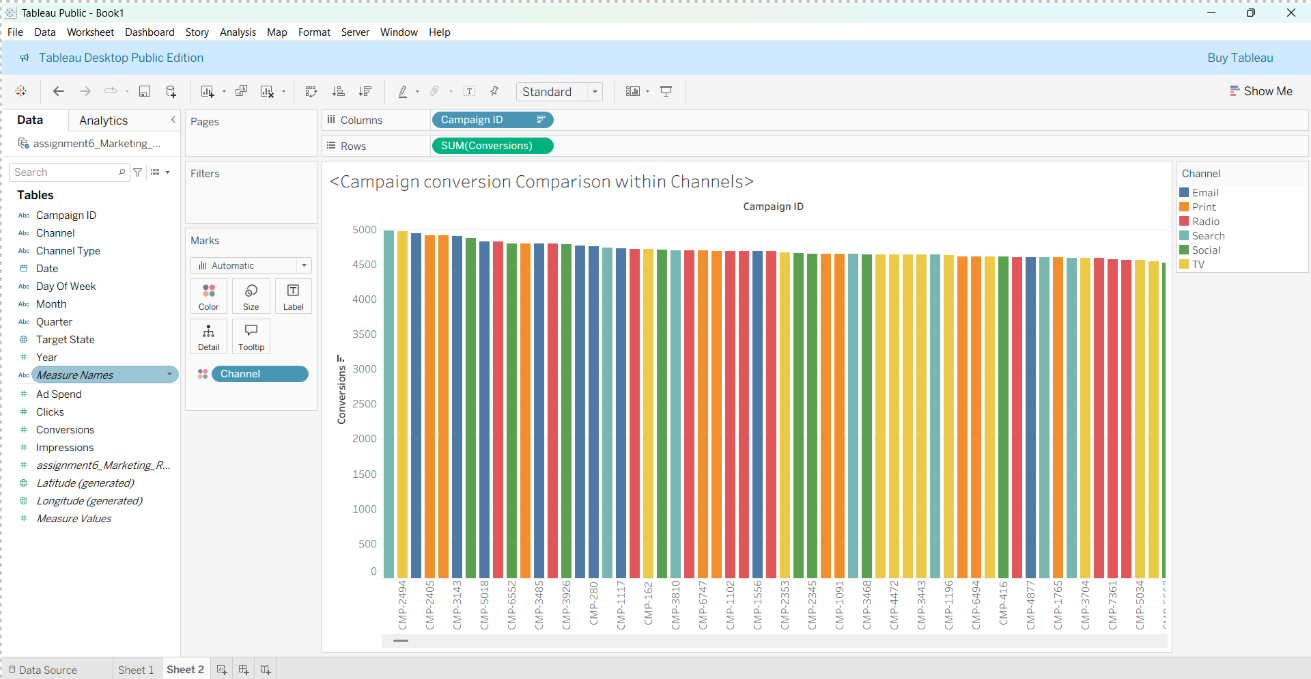Click the Save icon in the toolbar
Screen dimensions: 1311x679
144,91
